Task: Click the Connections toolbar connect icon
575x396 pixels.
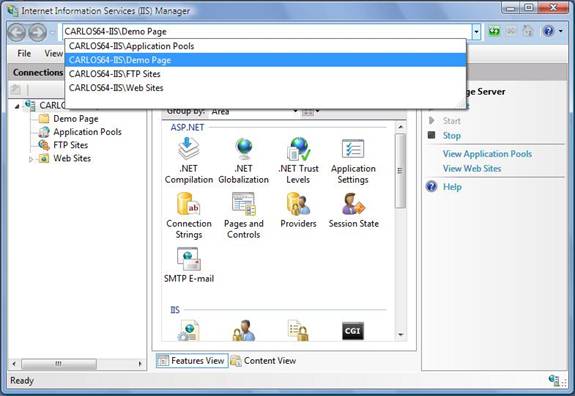Action: (x=16, y=89)
